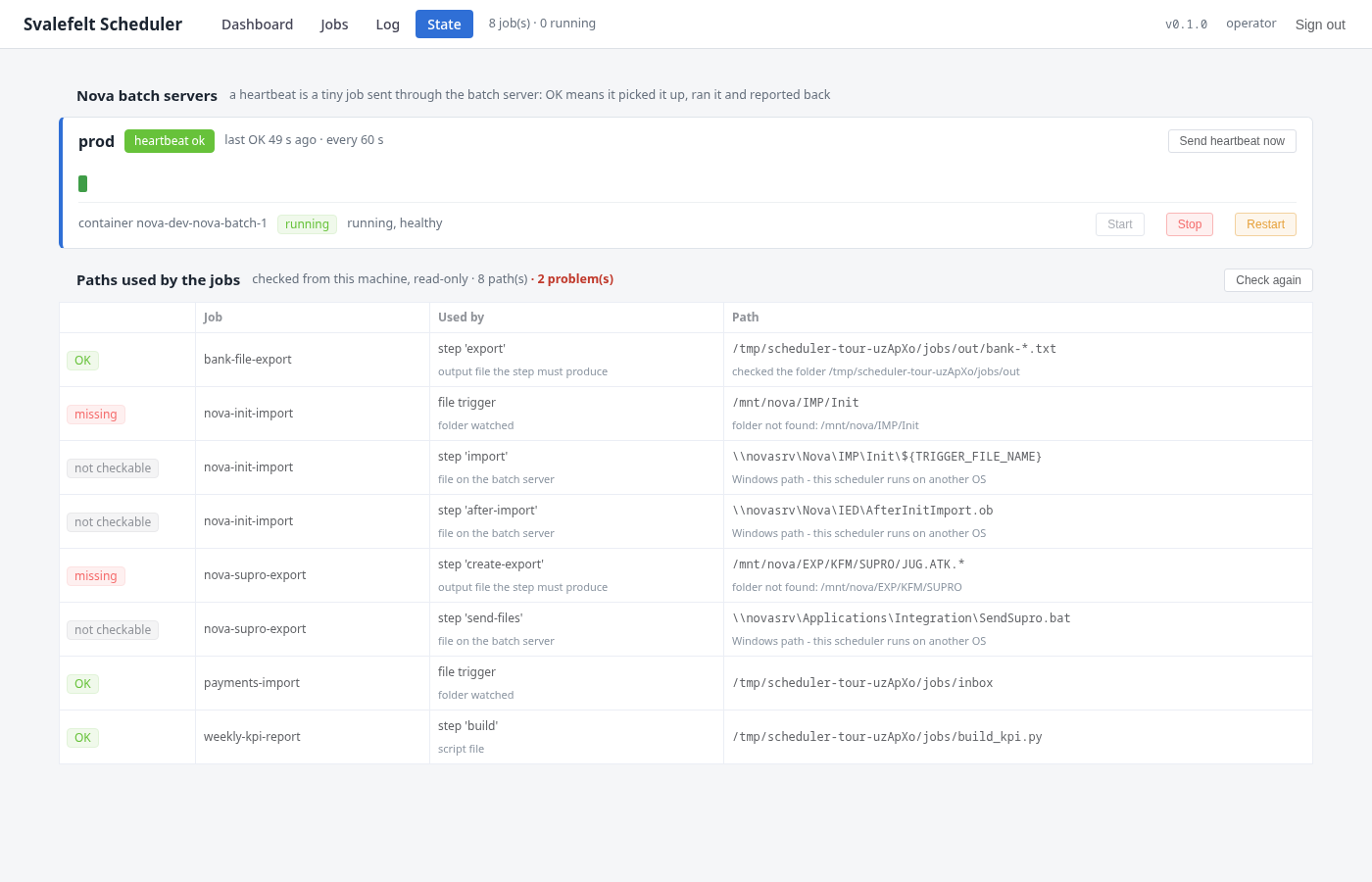Click the 'heartbeat ok' badge
The image size is (1372, 882).
click(170, 141)
